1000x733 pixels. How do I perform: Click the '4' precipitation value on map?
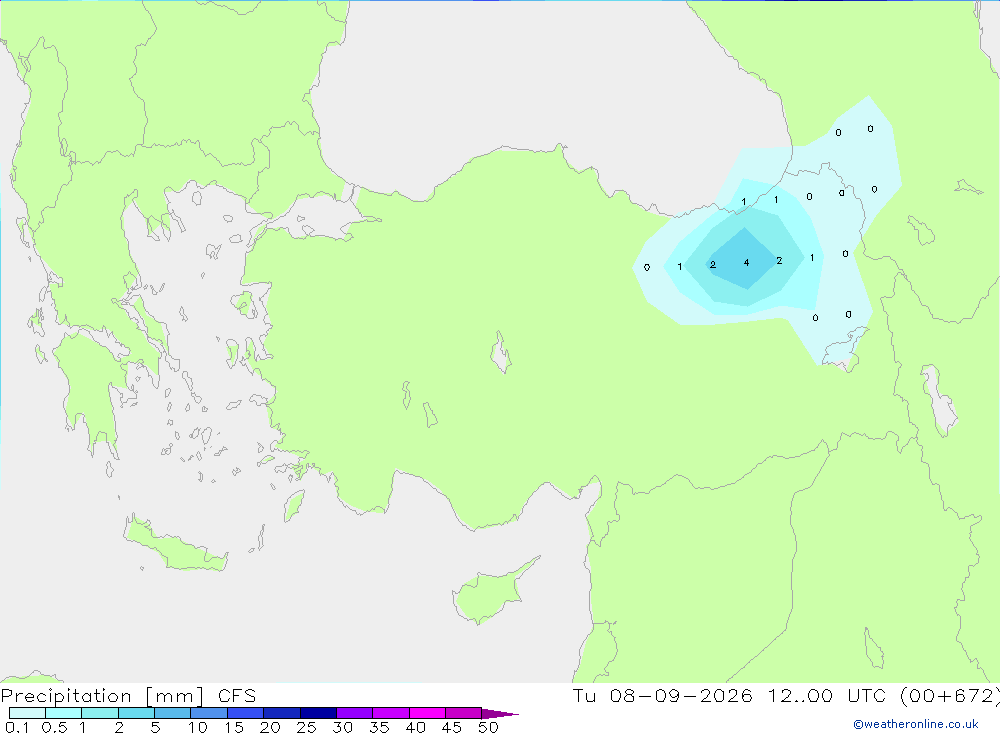coord(746,263)
